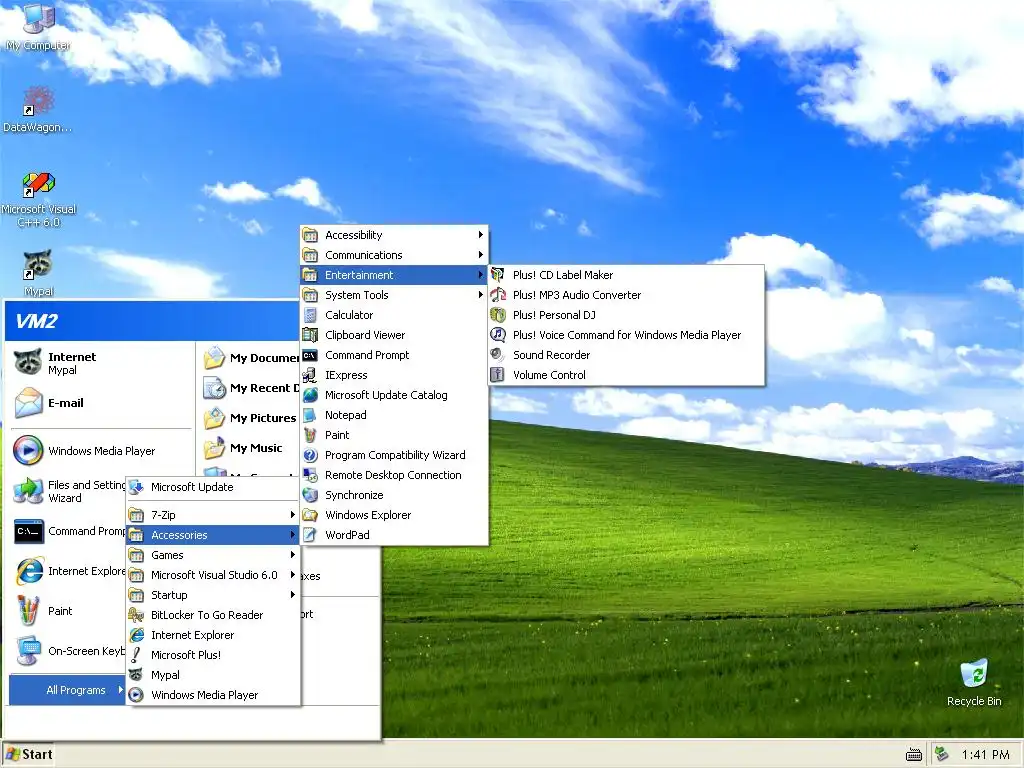Open Microsoft Update entry
This screenshot has height=768, width=1024.
pyautogui.click(x=213, y=487)
